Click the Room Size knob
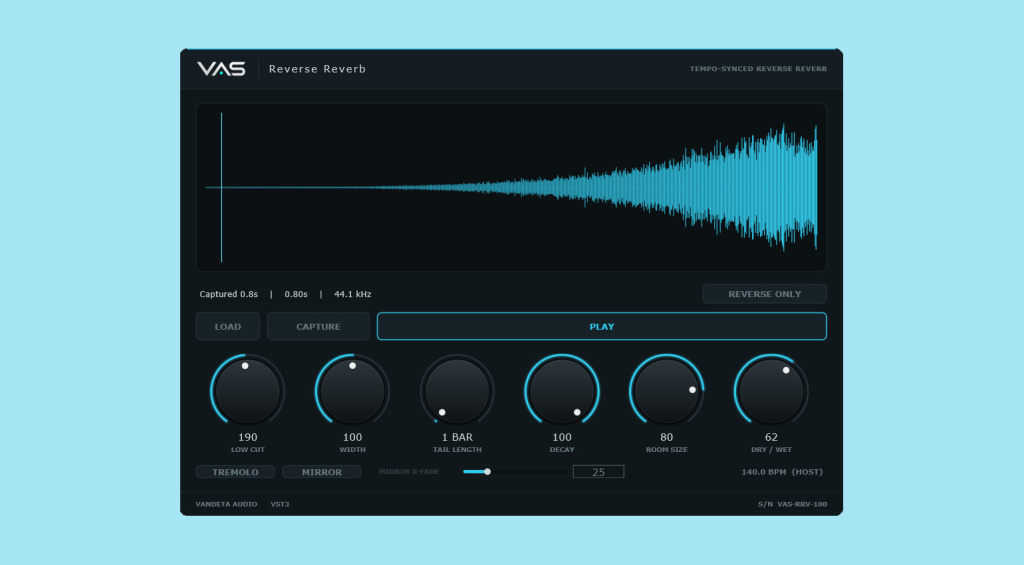 tap(666, 391)
